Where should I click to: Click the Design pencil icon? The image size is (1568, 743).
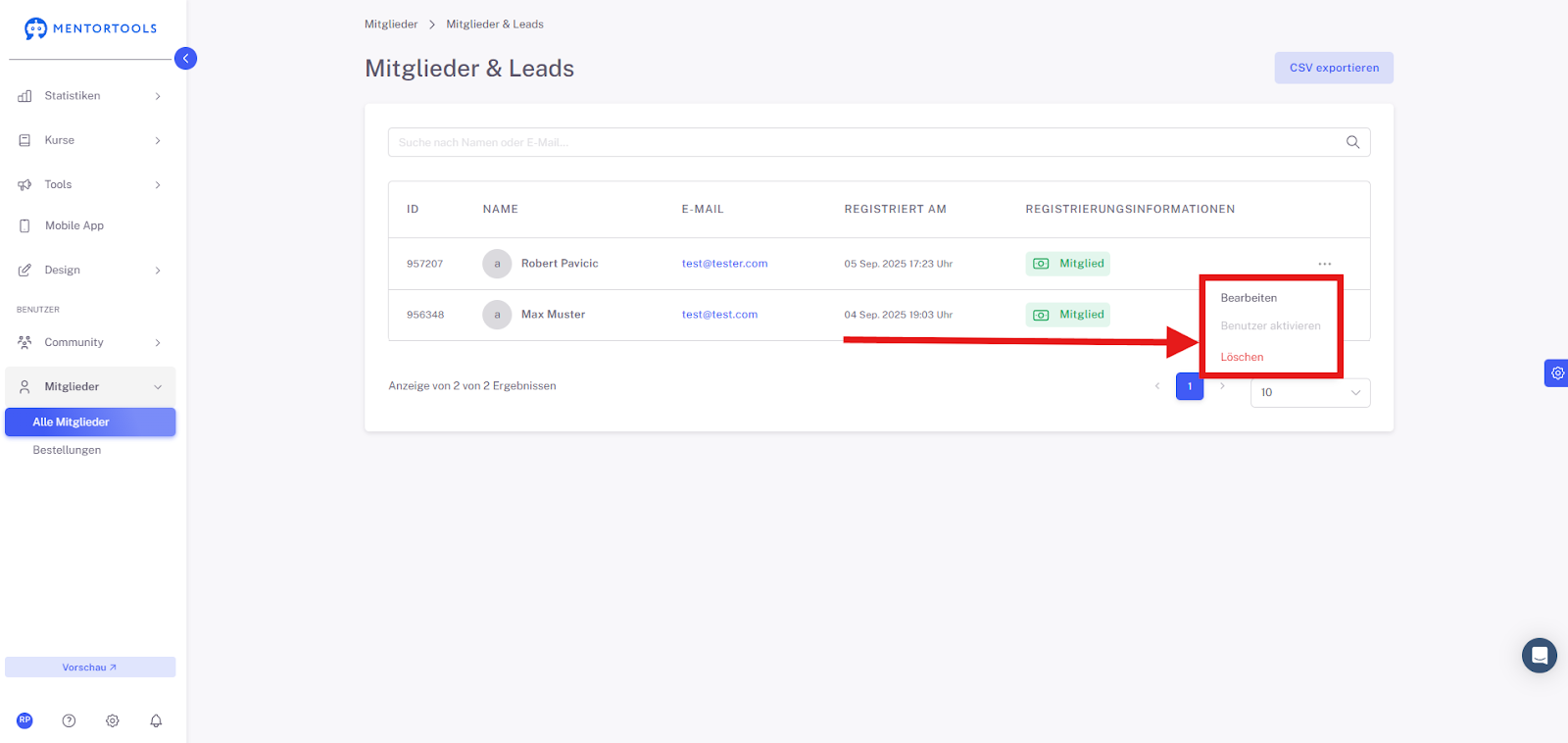(24, 270)
